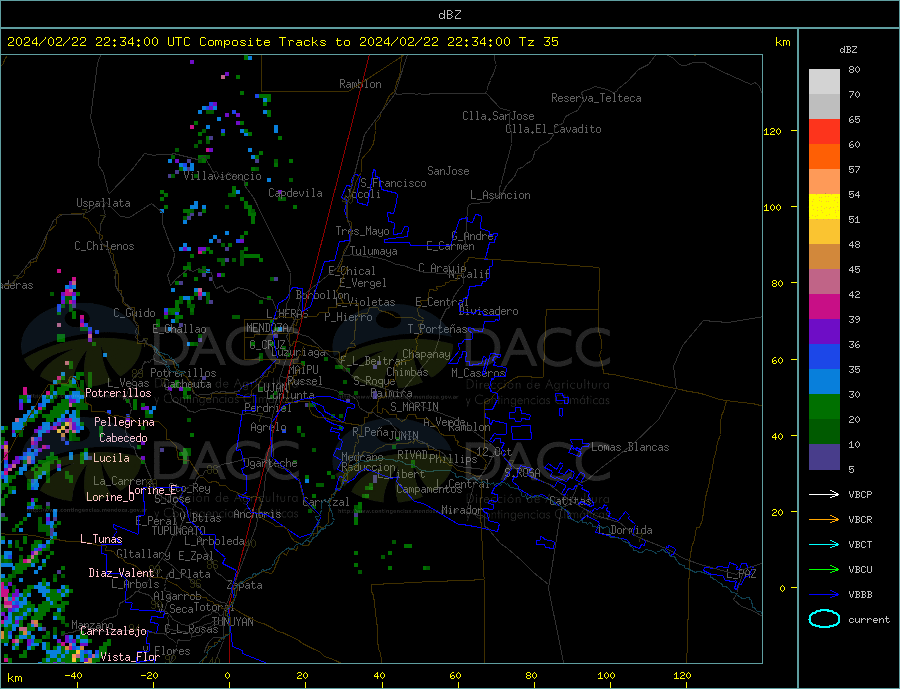Click the 'Potrerillos' pink label
Screen dimensions: 900x689
(118, 393)
